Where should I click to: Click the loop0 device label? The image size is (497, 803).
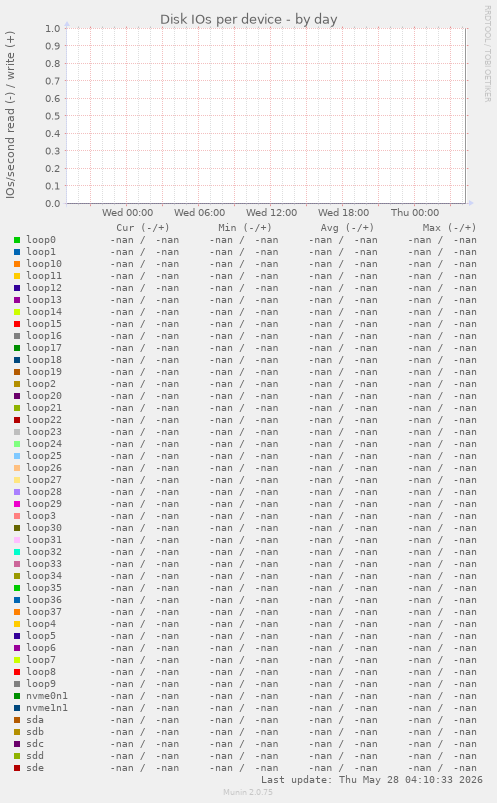pos(41,240)
